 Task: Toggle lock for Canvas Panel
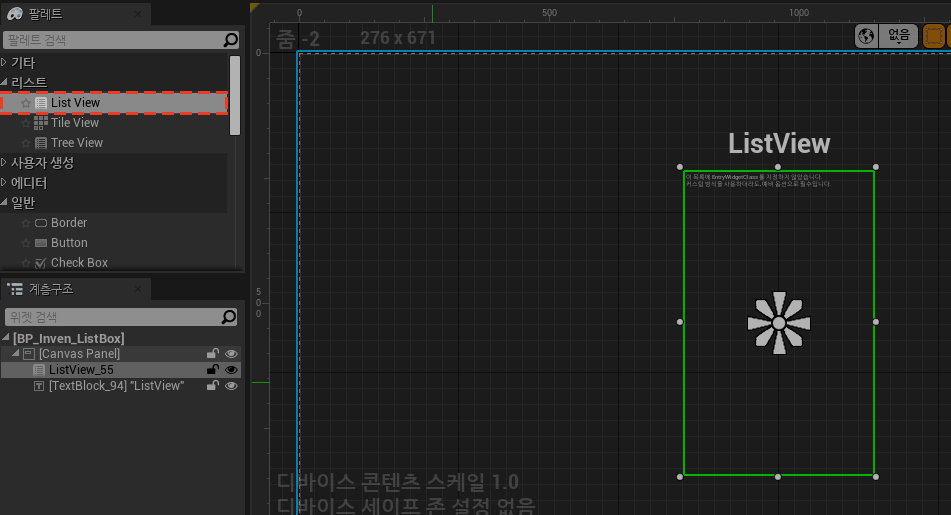click(x=212, y=354)
